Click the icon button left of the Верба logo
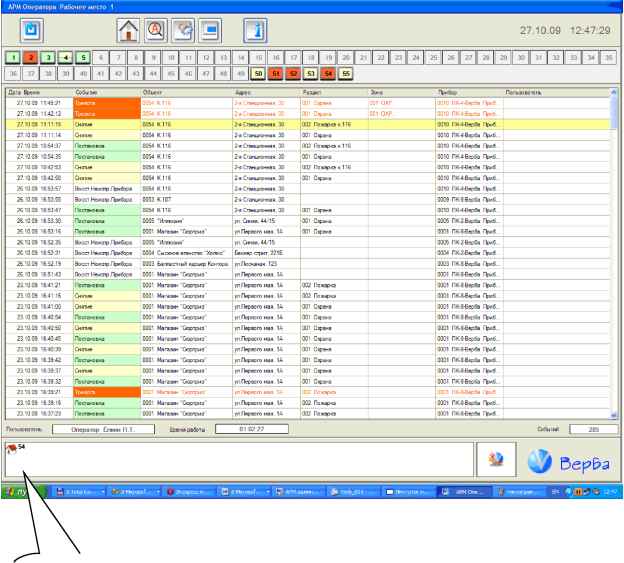 tap(496, 459)
